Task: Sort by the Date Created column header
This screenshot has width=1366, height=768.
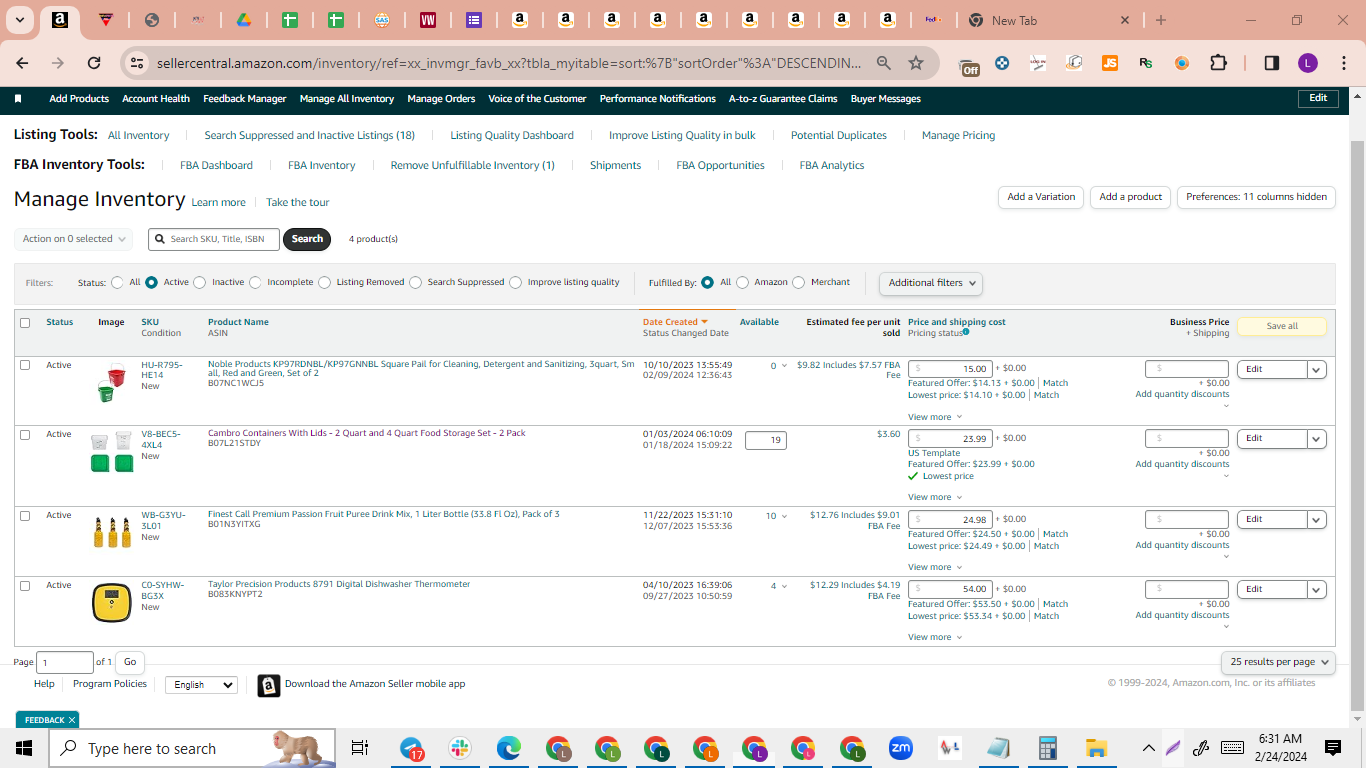Action: click(x=675, y=322)
